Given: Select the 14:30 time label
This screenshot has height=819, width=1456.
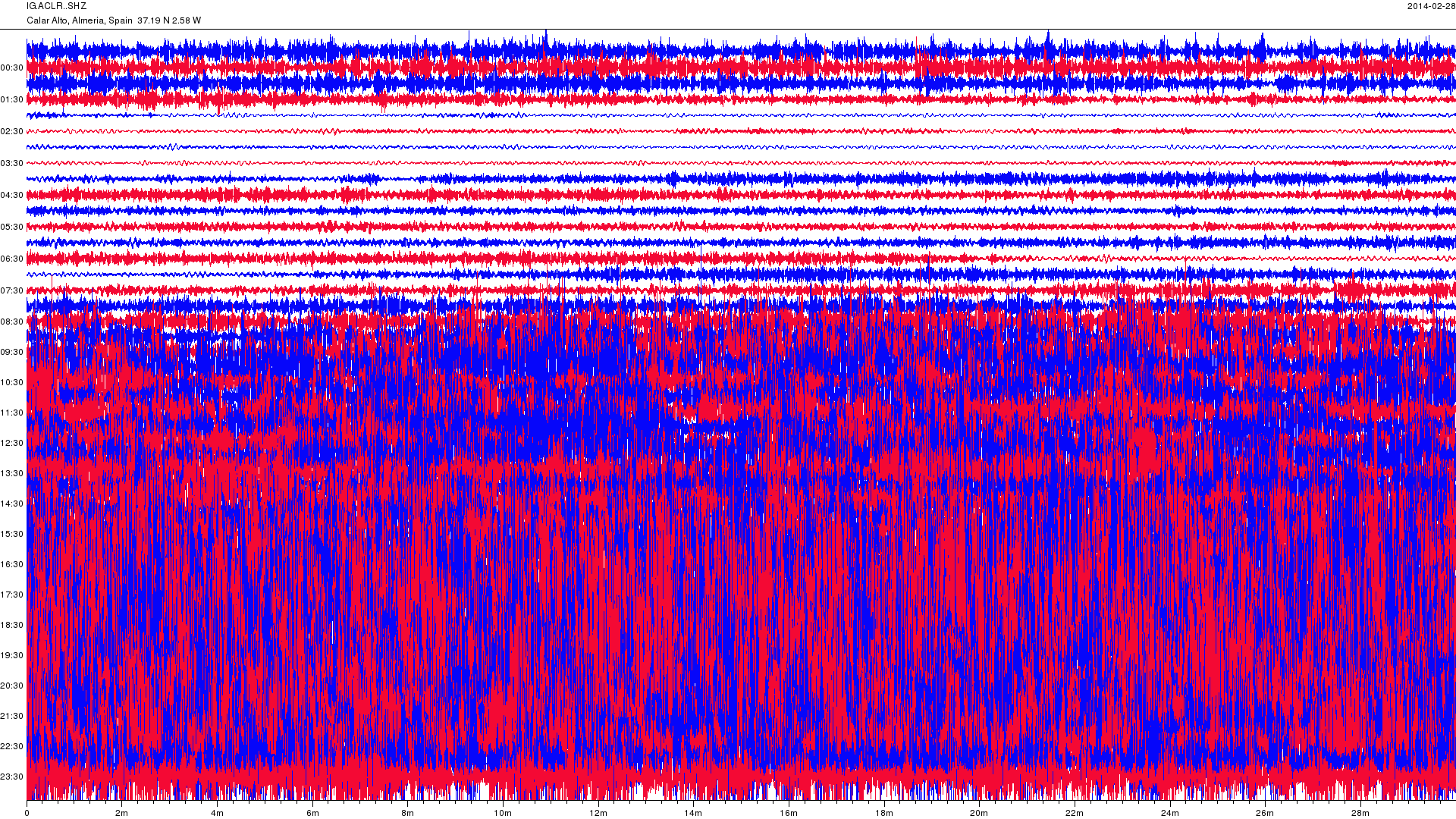Looking at the screenshot, I should (x=12, y=504).
